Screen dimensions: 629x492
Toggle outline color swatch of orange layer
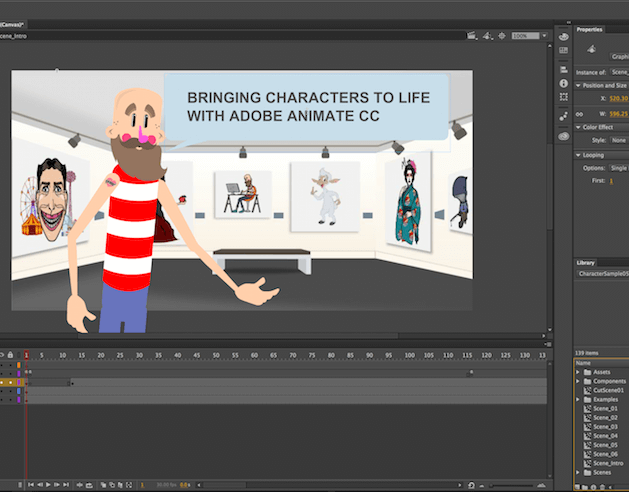(x=19, y=365)
